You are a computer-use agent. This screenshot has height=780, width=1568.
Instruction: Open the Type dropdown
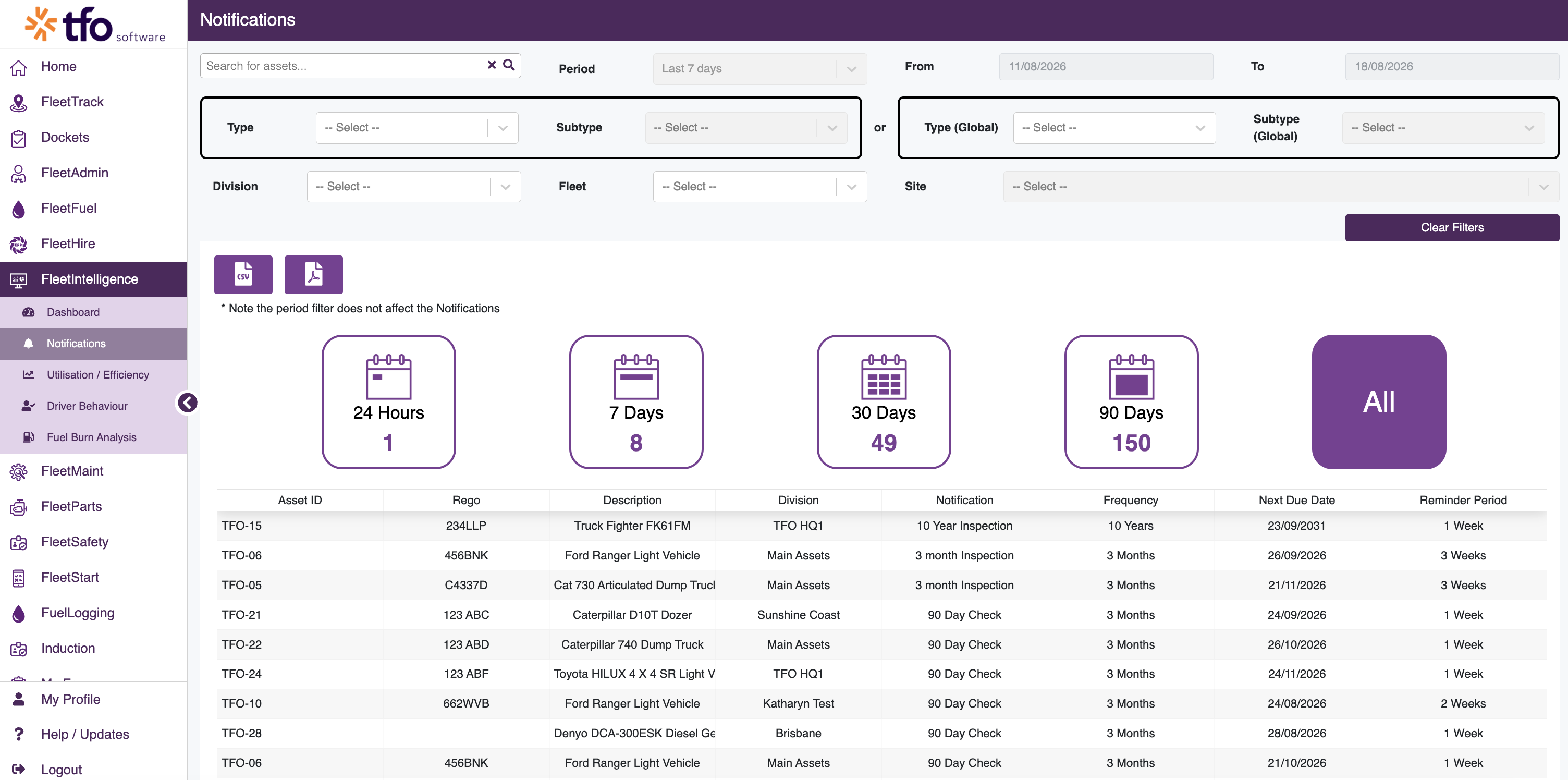click(x=417, y=128)
